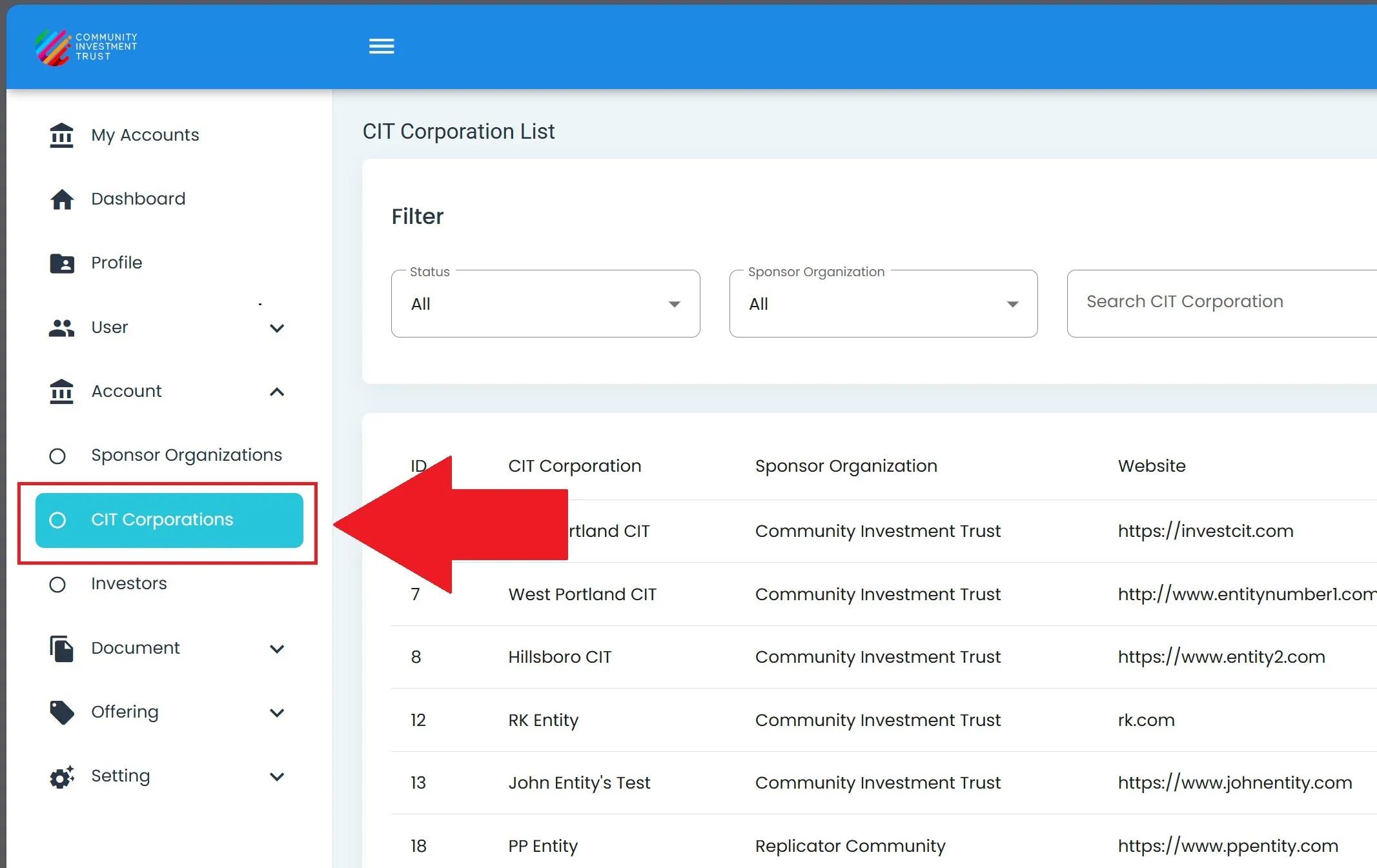This screenshot has width=1377, height=868.
Task: Click the My Accounts bank icon
Action: point(61,136)
